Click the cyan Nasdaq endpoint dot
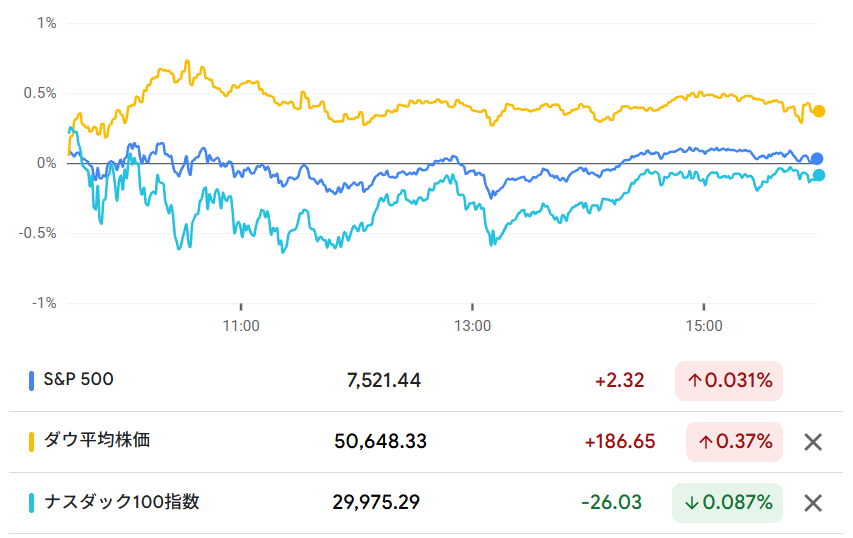 818,175
